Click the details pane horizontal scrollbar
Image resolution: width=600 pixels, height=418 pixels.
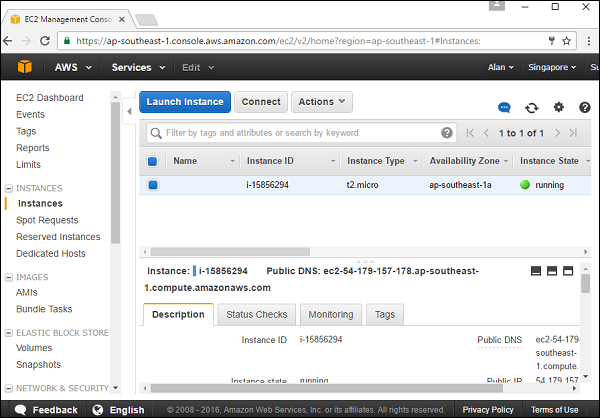[x=326, y=388]
